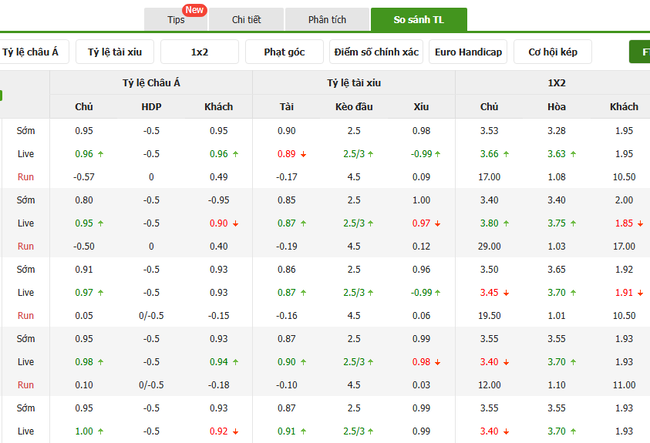Click red down arrow beside 0.89
The image size is (650, 443).
tap(302, 154)
